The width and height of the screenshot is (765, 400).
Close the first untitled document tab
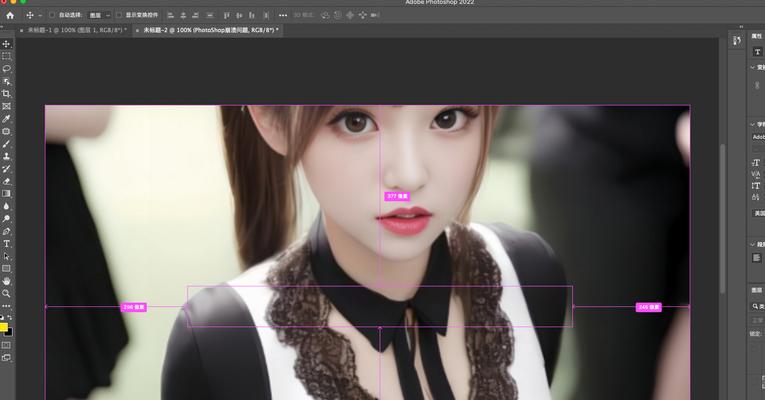(x=21, y=30)
